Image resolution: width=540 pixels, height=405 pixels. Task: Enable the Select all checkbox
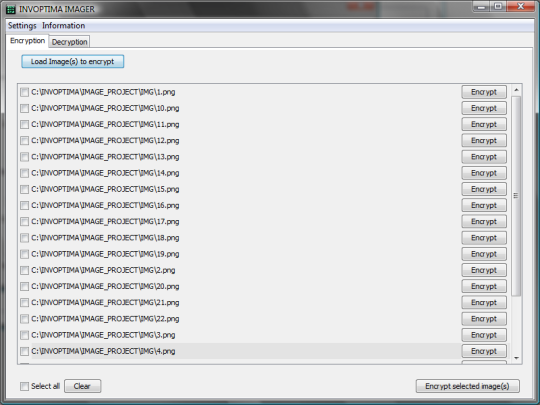24,386
